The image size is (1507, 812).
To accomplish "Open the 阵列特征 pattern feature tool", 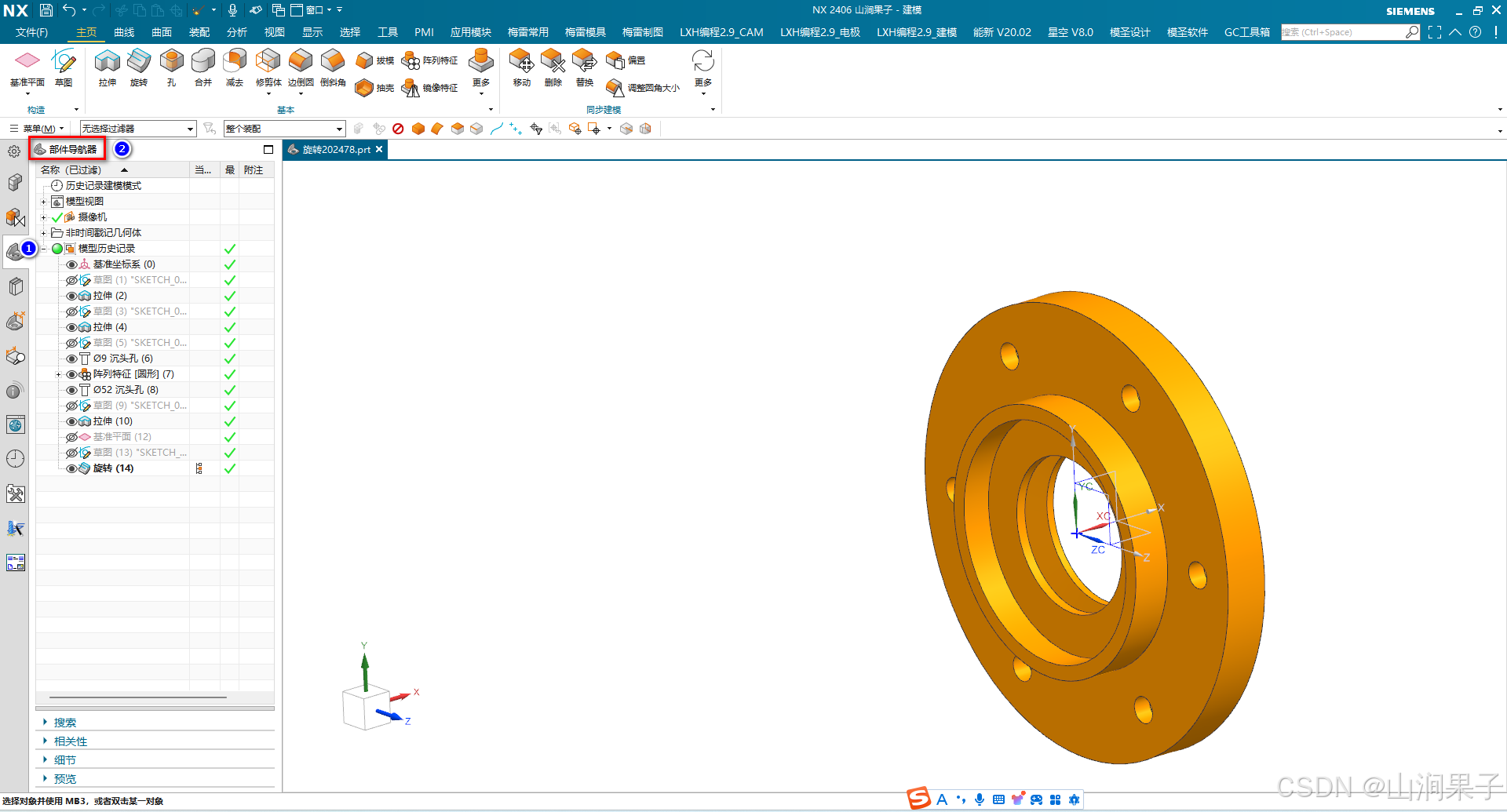I will point(429,60).
